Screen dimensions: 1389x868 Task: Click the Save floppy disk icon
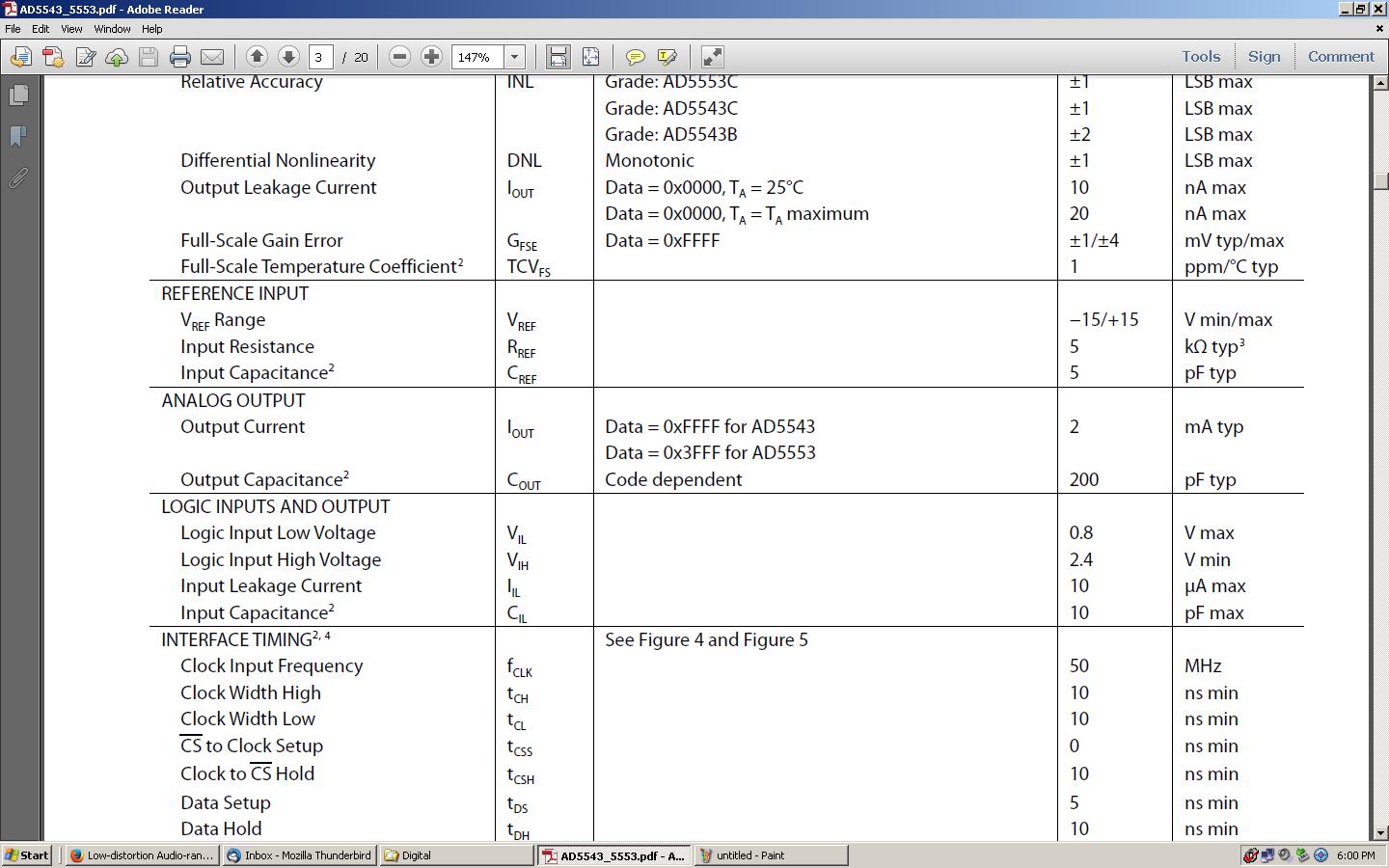[149, 57]
